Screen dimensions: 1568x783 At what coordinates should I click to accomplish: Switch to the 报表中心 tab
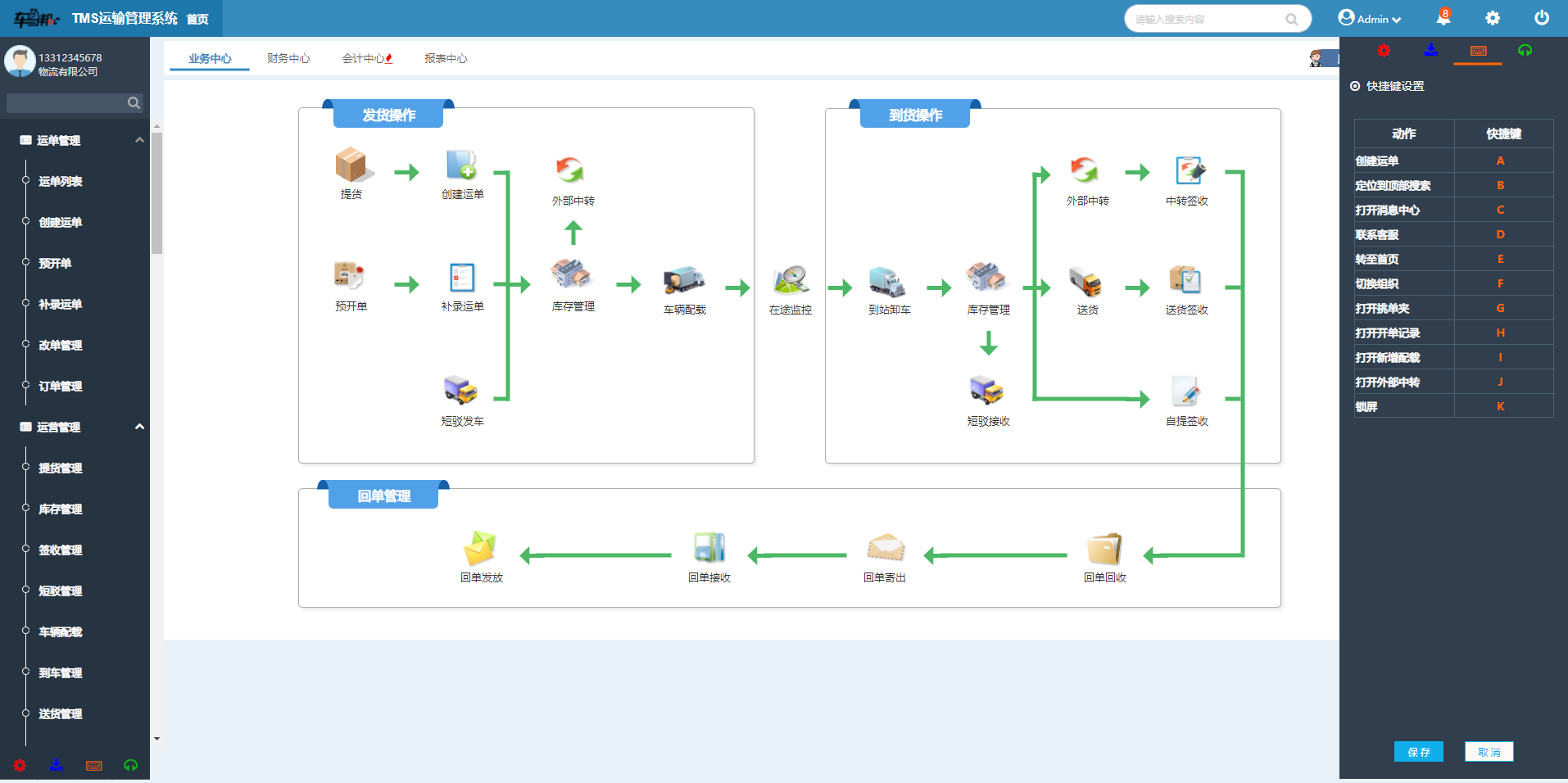(x=446, y=58)
